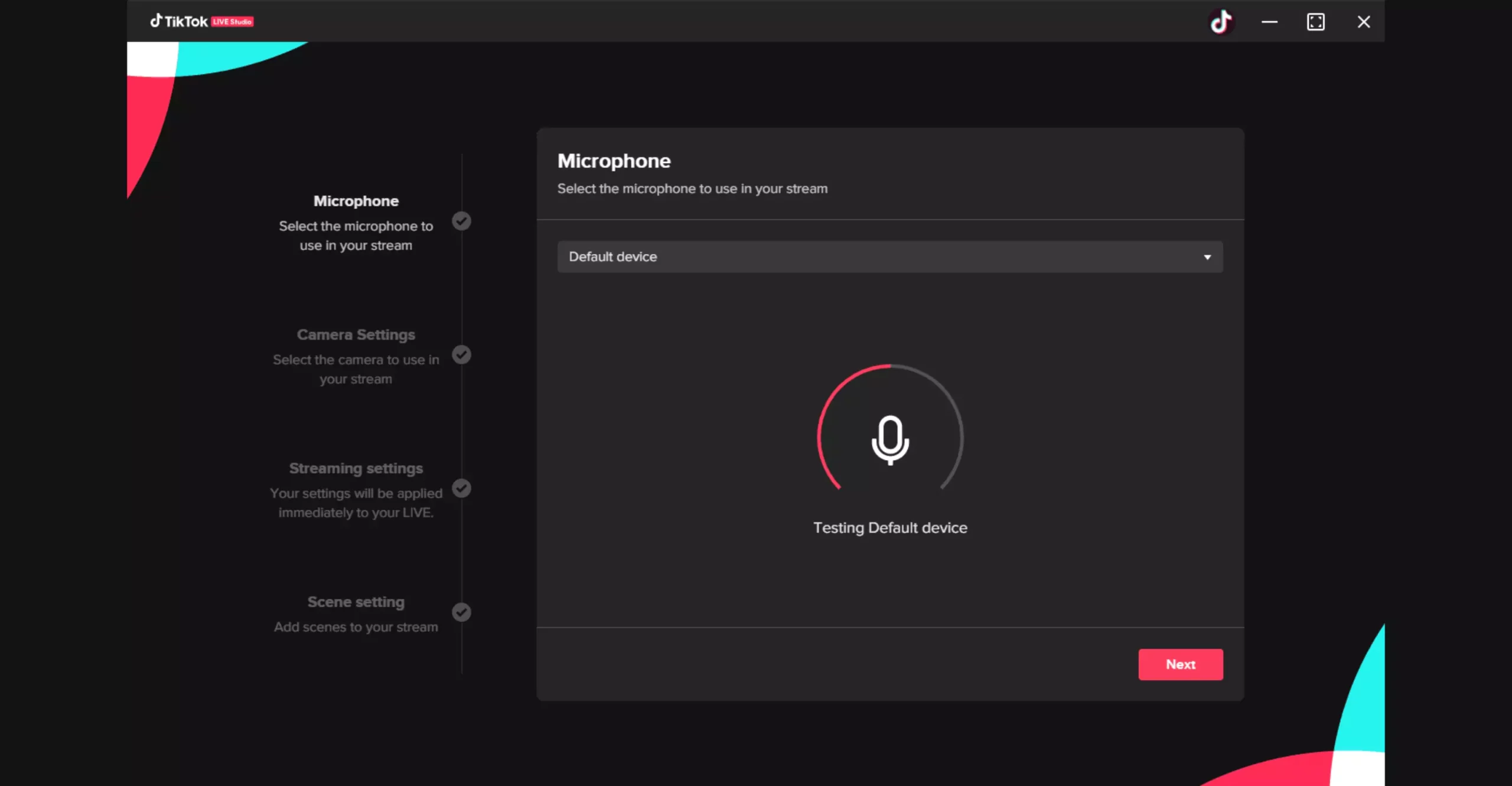This screenshot has width=1512, height=786.
Task: Click the microphone test icon
Action: (x=890, y=440)
